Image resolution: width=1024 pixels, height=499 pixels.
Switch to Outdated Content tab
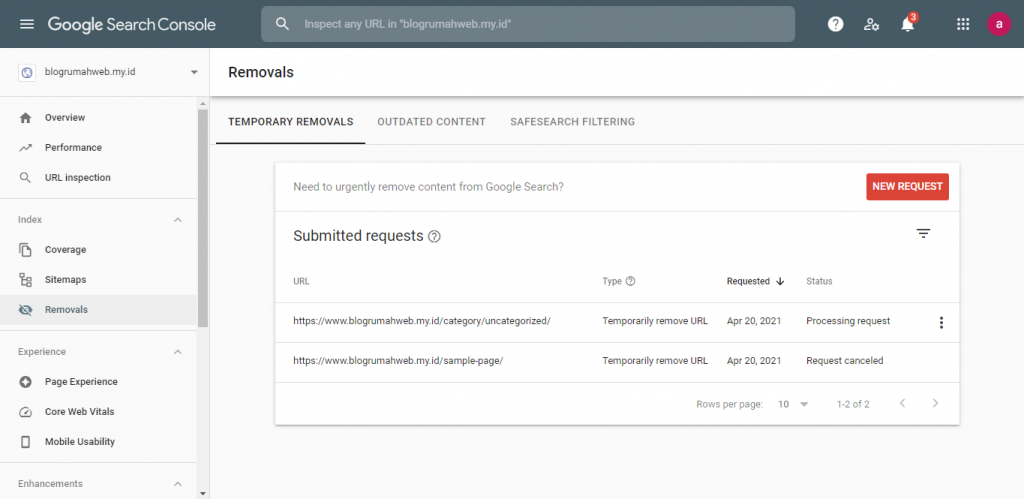432,121
